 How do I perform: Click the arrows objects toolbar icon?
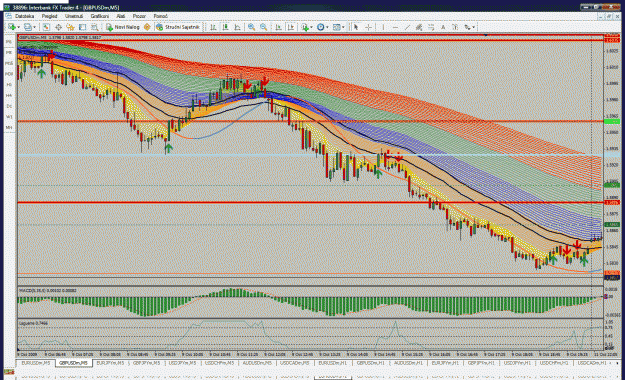(467, 27)
